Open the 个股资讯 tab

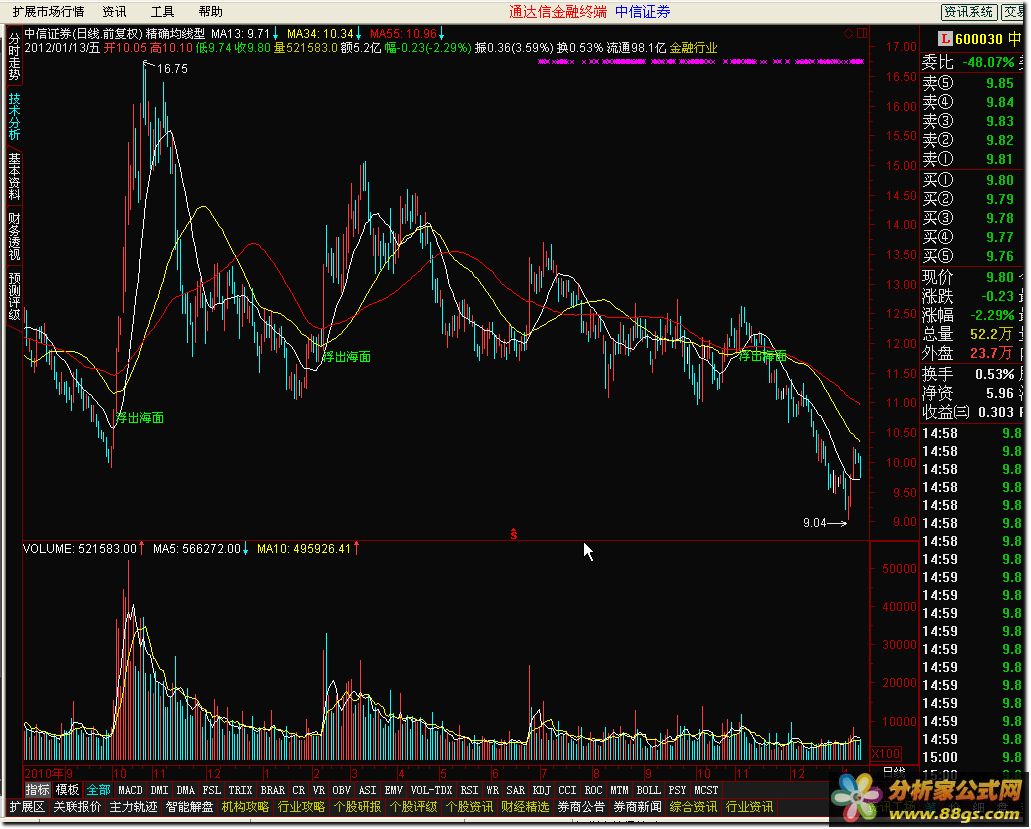469,807
